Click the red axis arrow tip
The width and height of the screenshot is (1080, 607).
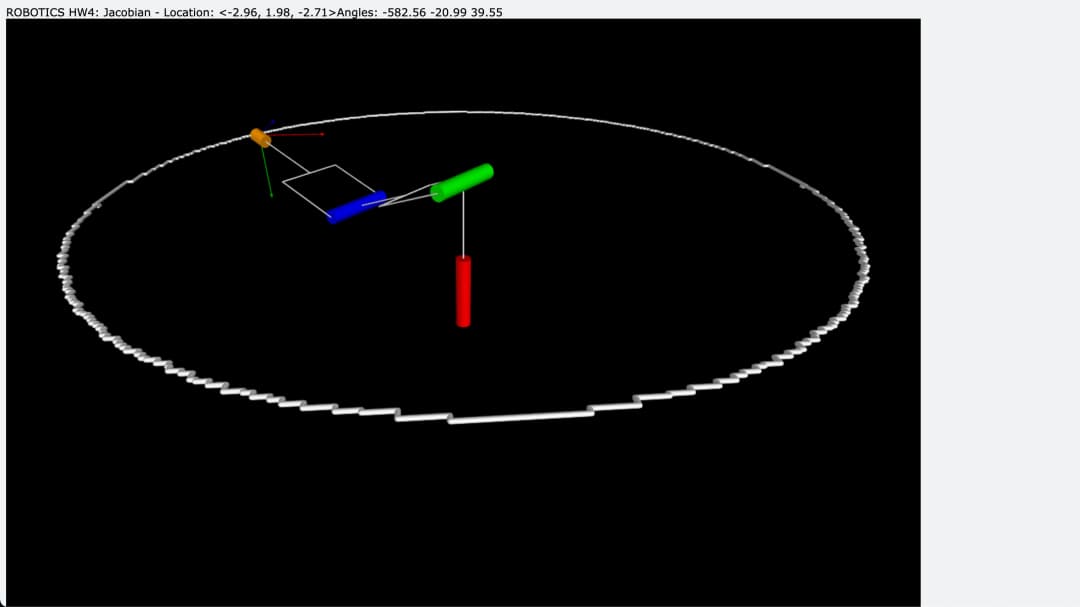(x=322, y=134)
